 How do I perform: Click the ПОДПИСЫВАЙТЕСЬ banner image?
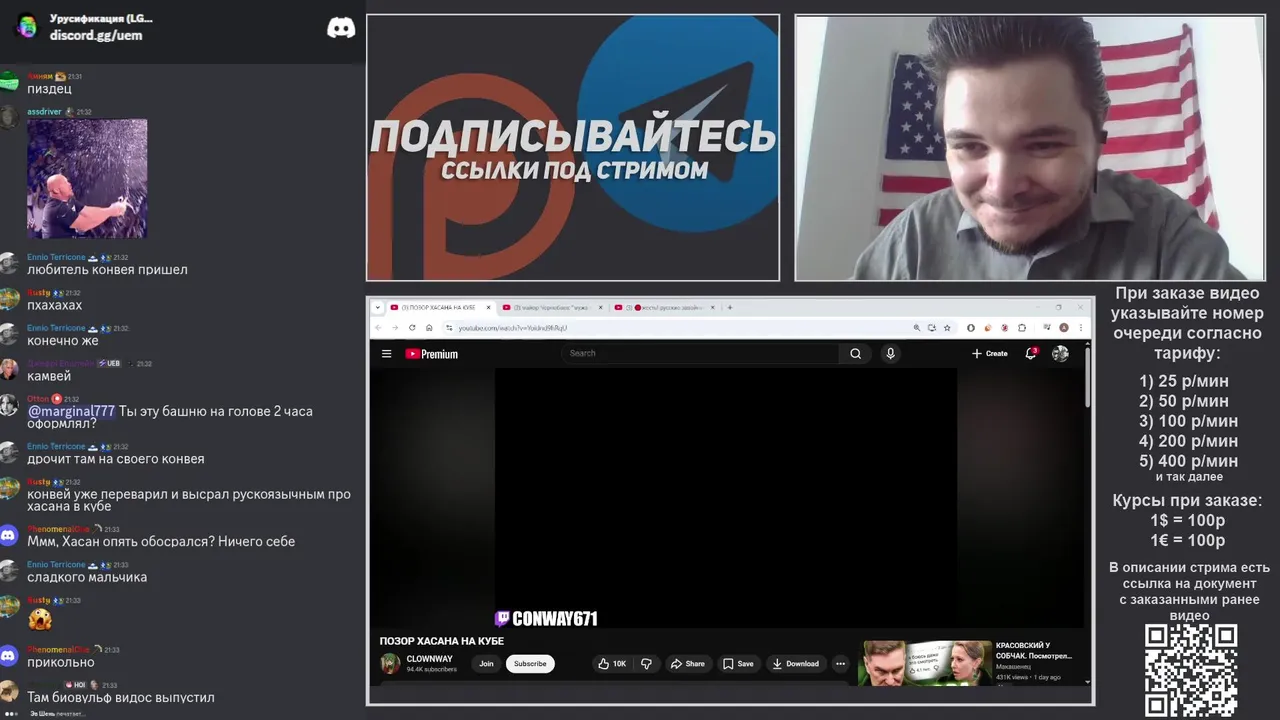point(573,148)
